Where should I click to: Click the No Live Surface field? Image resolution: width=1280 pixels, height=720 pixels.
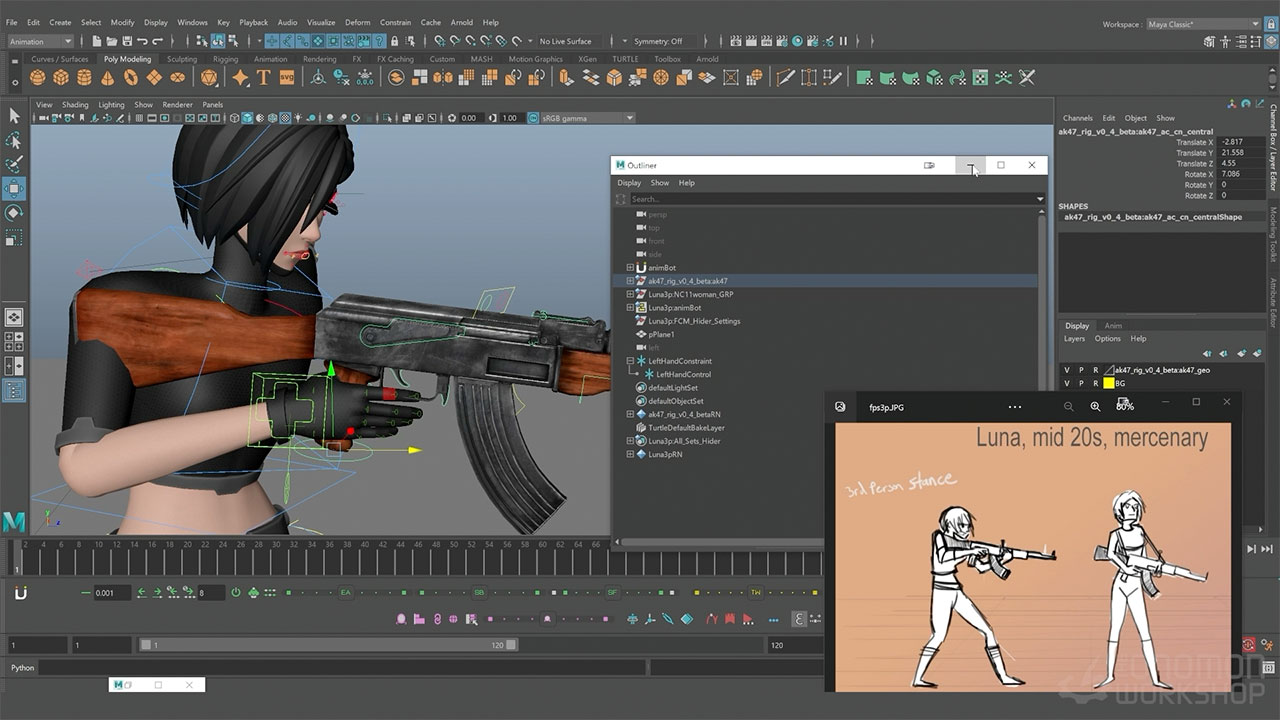tap(567, 41)
